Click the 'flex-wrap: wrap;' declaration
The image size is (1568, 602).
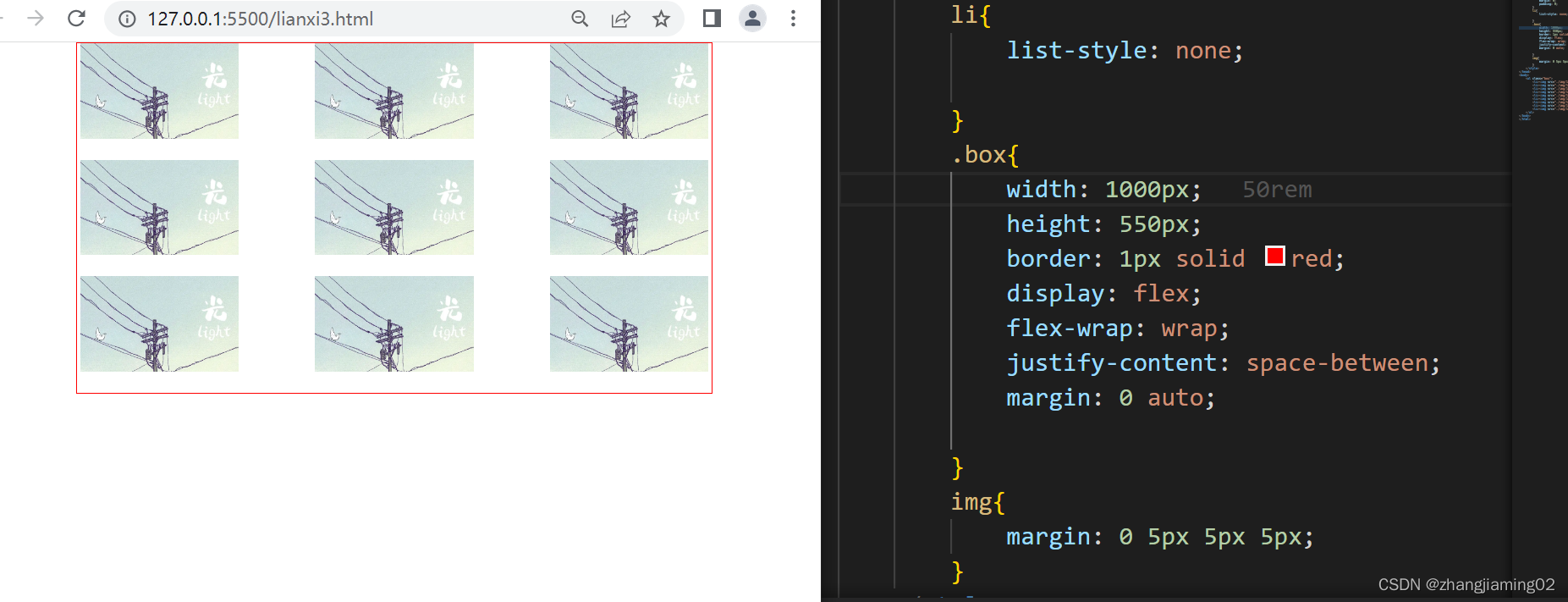1117,329
